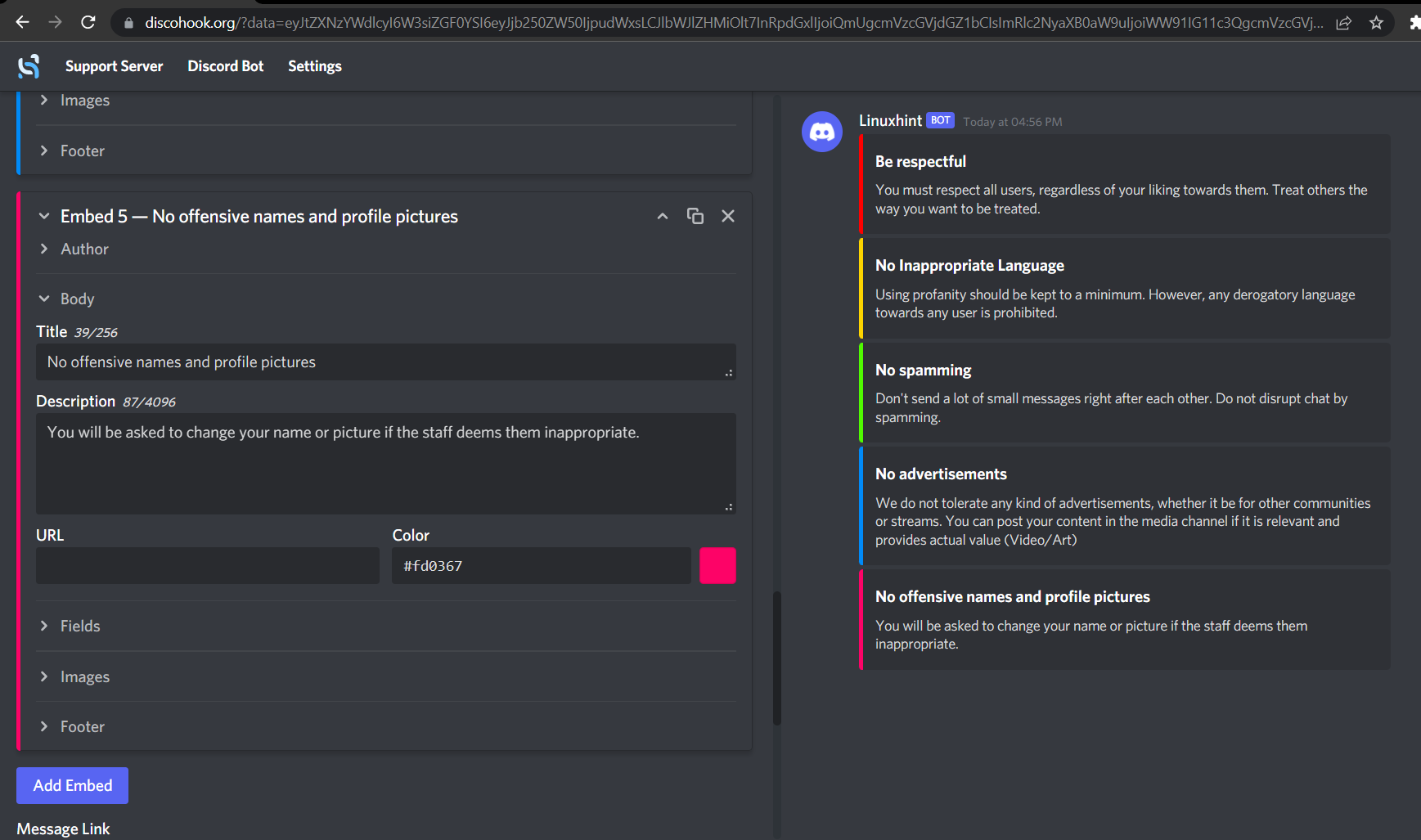Click the Discohook logo icon

coord(29,66)
